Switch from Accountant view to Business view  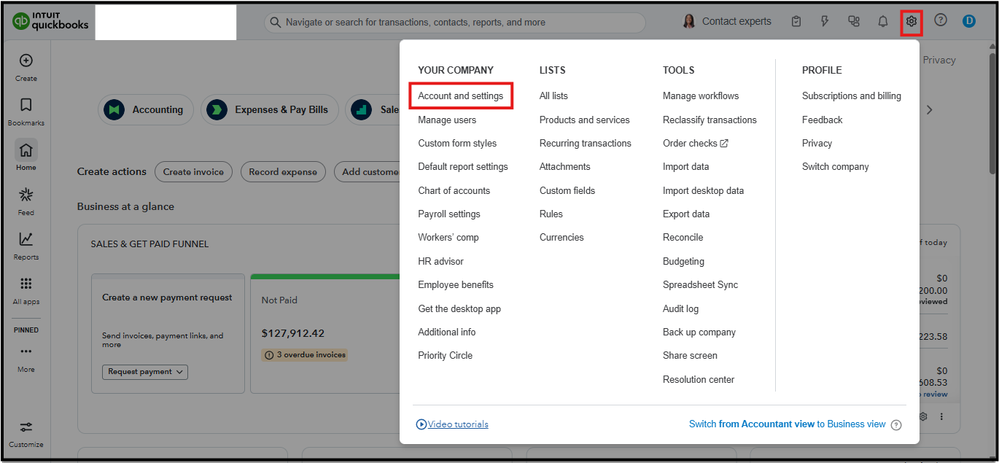click(x=787, y=425)
